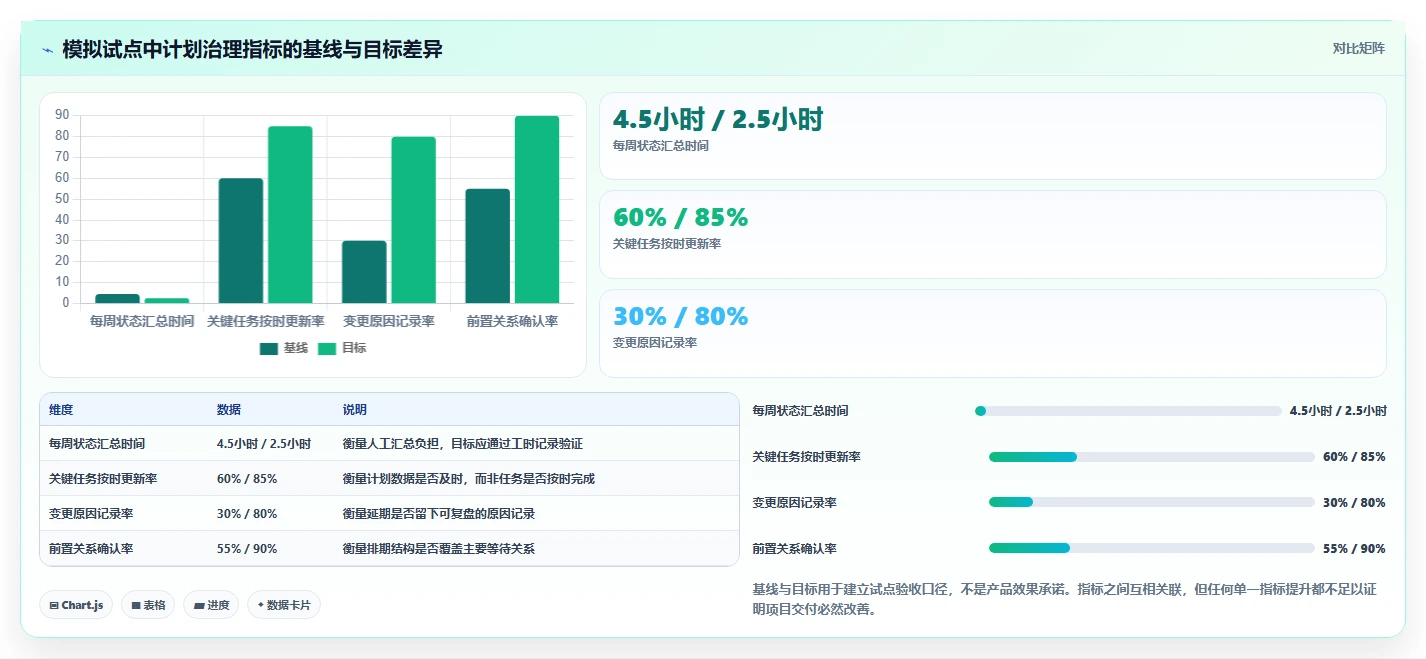Click 关键任务按时更新率 in the table
The width and height of the screenshot is (1426, 659).
click(x=103, y=479)
